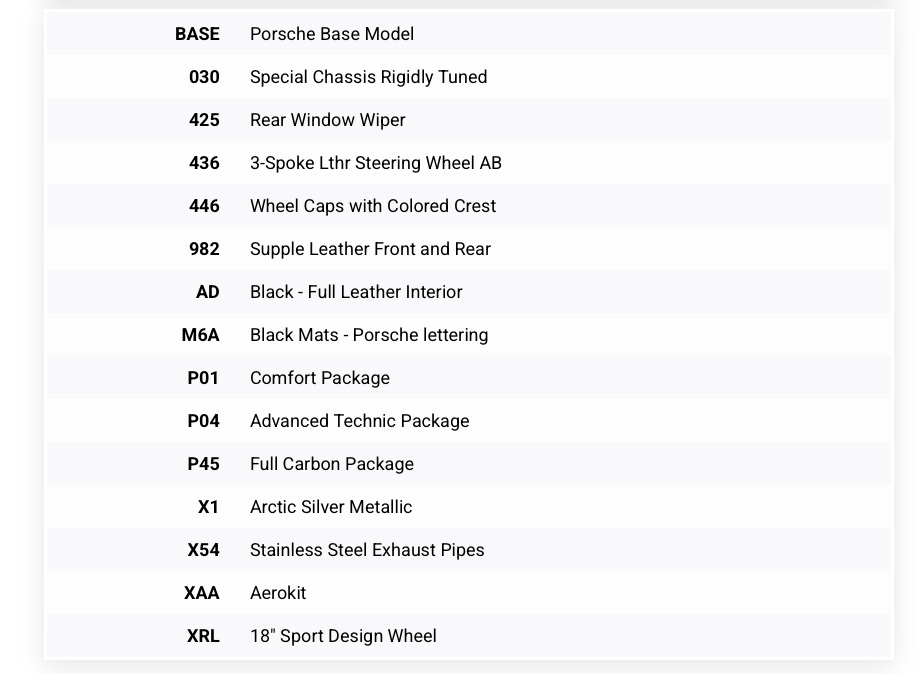Click the Comfort Package entry
The width and height of the screenshot is (917, 674).
pyautogui.click(x=319, y=378)
